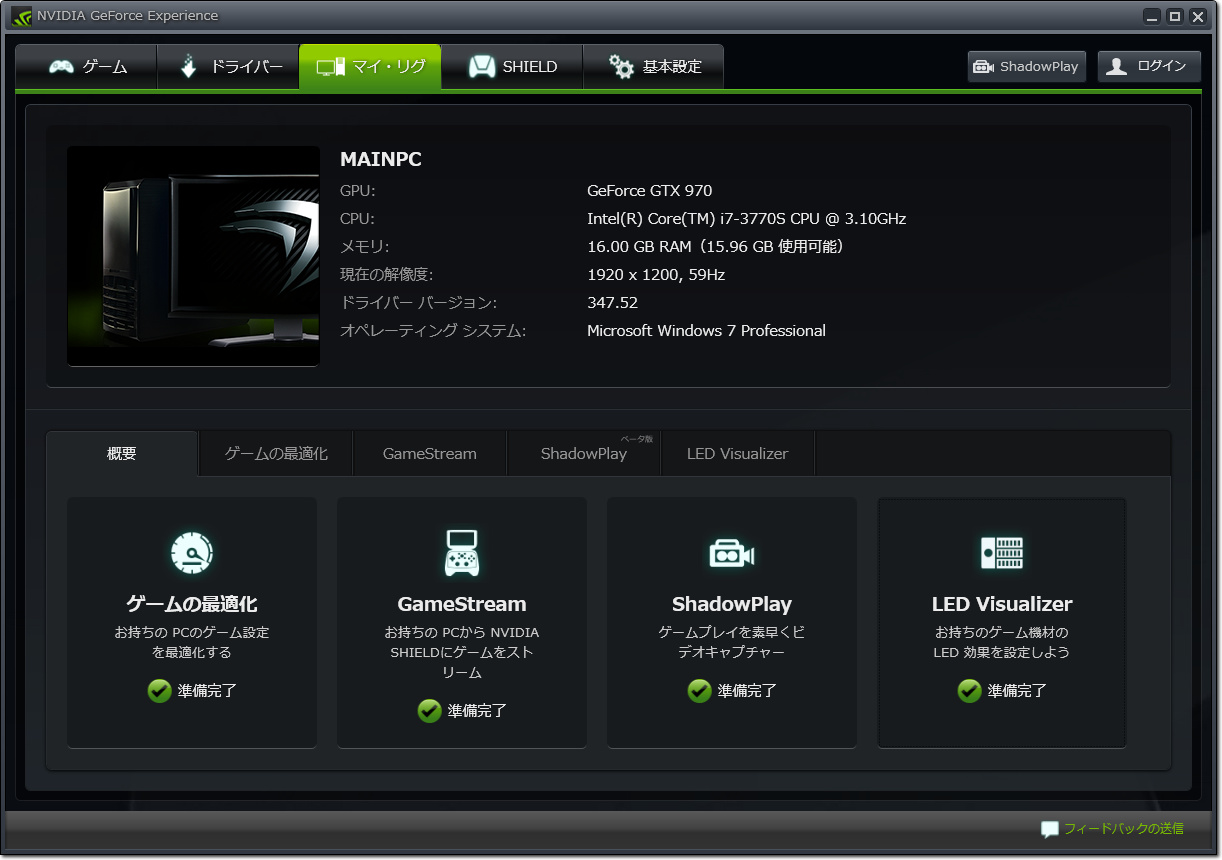Click the ShadowPlay button at top right

(x=1027, y=66)
